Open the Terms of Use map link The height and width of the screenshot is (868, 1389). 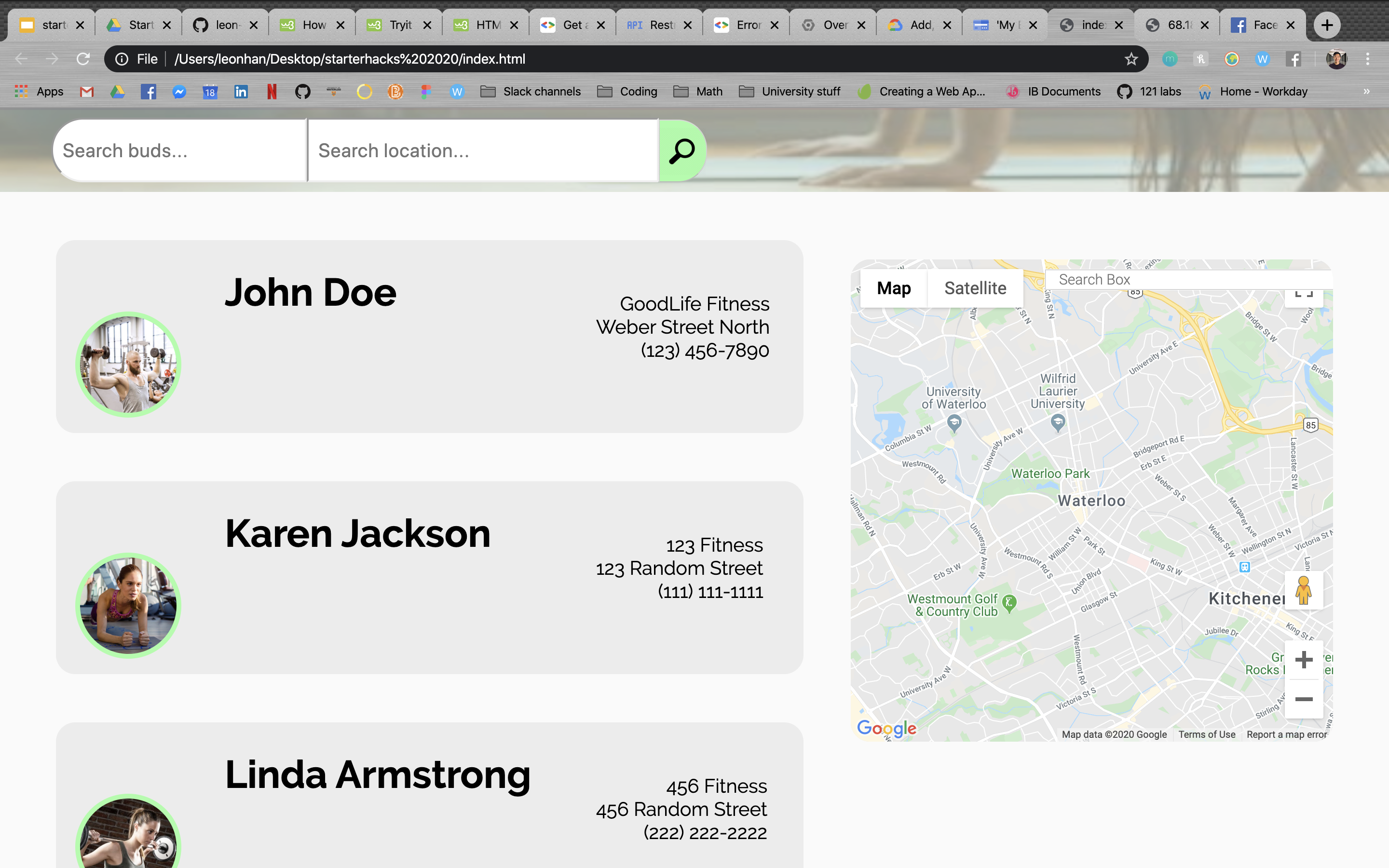click(1207, 734)
